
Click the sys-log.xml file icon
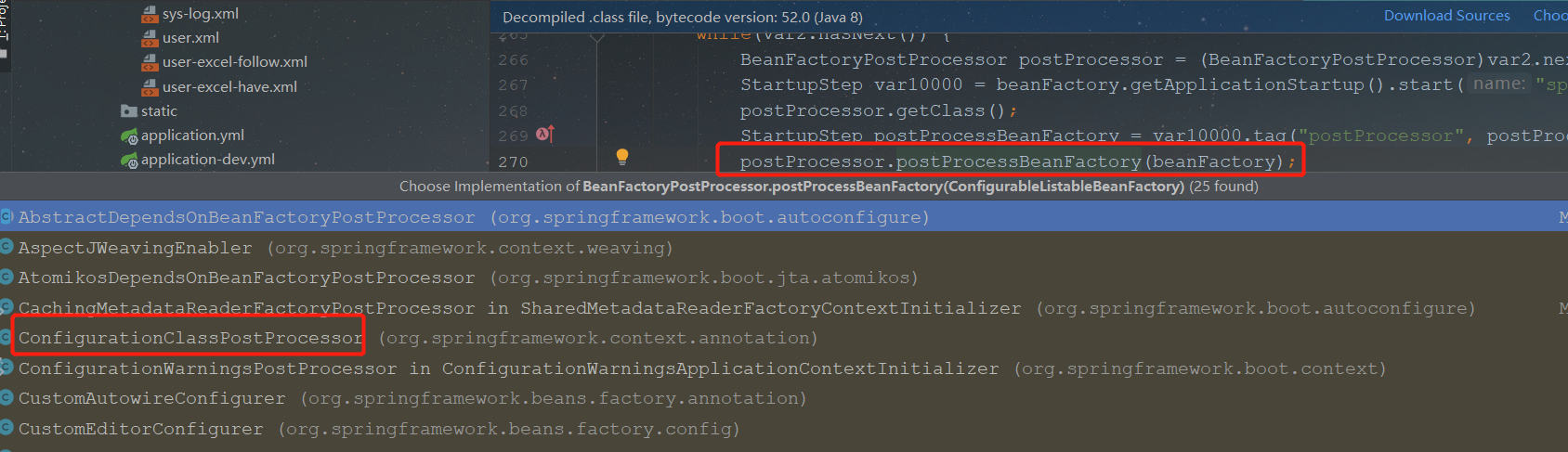tap(150, 14)
